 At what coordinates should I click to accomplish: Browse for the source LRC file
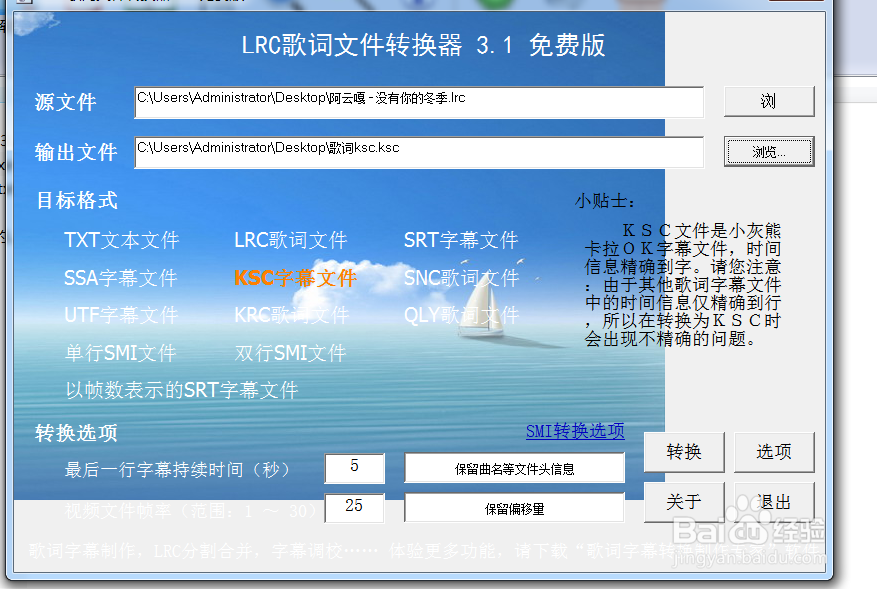[x=769, y=101]
